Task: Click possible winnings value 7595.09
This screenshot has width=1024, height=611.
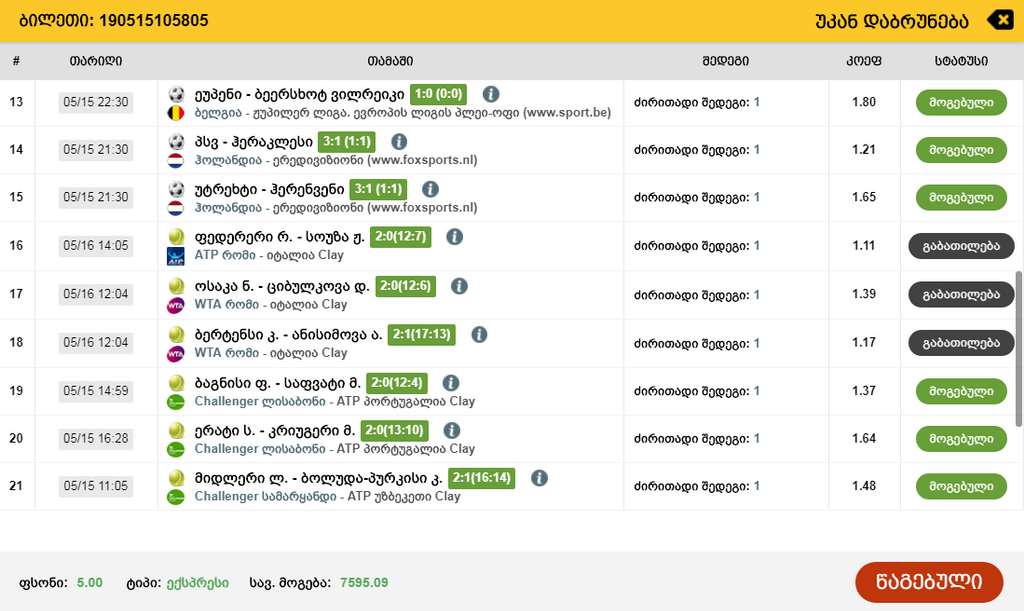Action: pos(364,582)
